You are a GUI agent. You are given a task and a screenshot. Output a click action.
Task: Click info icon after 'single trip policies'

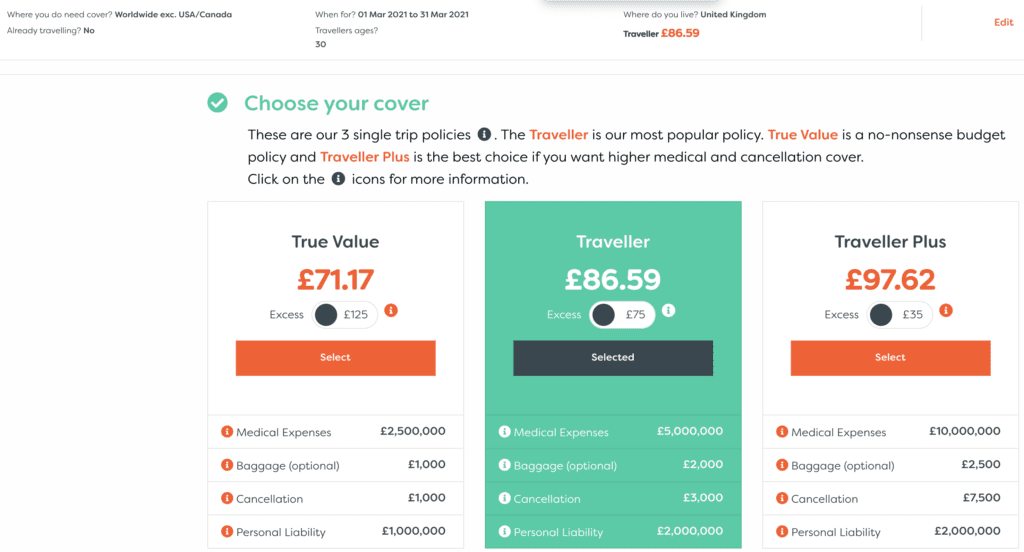485,134
